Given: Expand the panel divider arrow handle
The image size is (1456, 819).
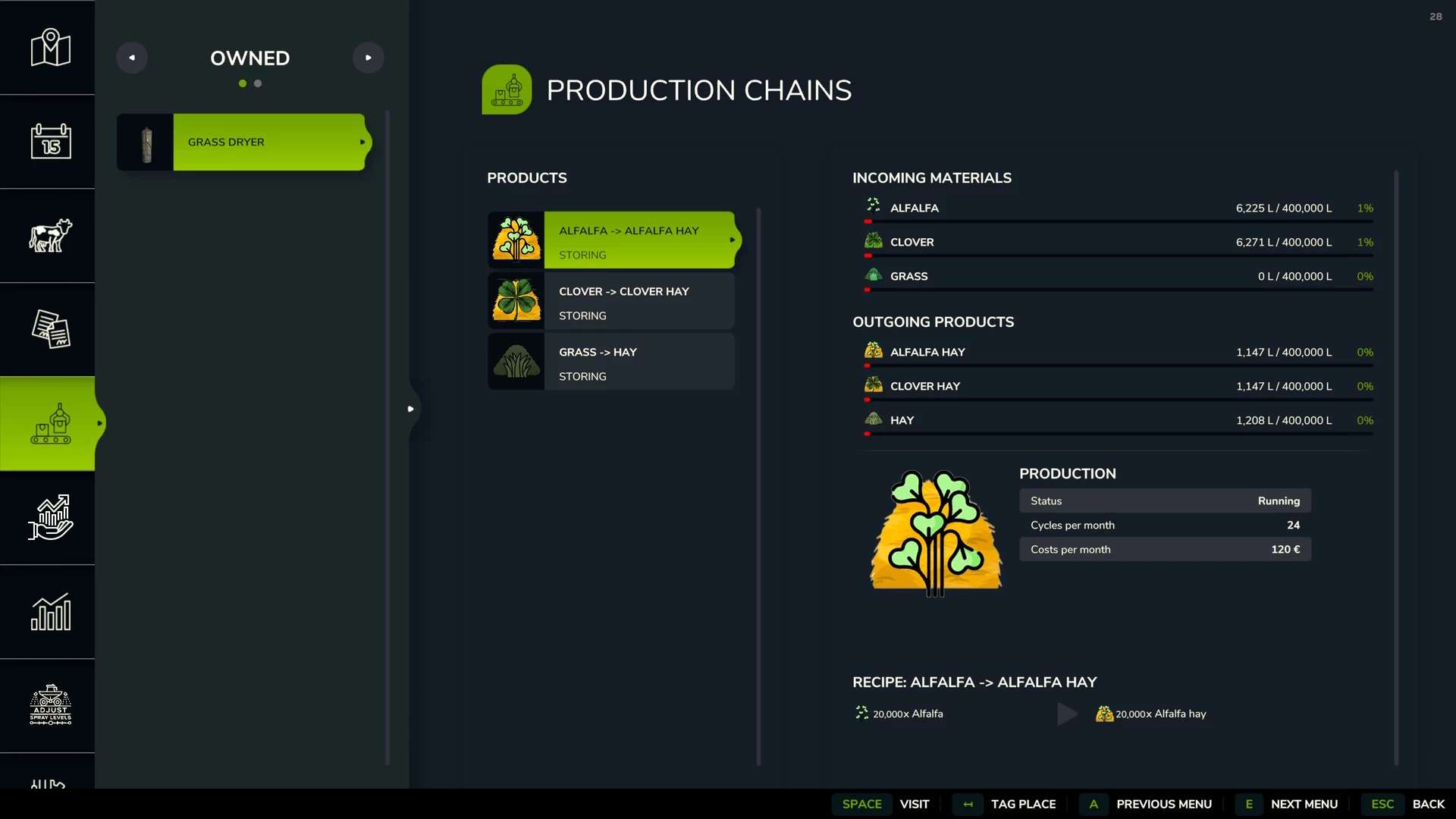Looking at the screenshot, I should [411, 409].
